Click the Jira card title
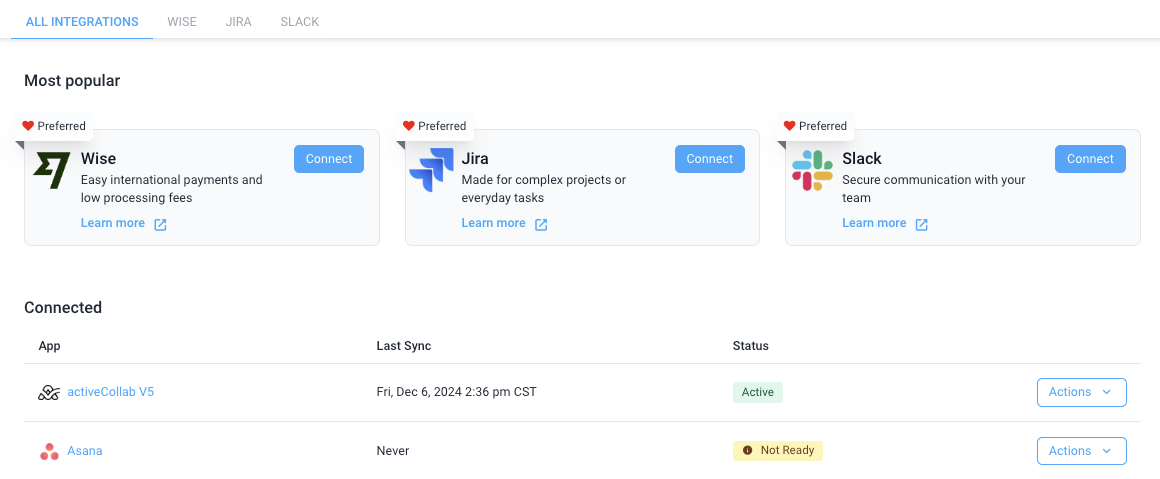The width and height of the screenshot is (1160, 479). tap(475, 158)
